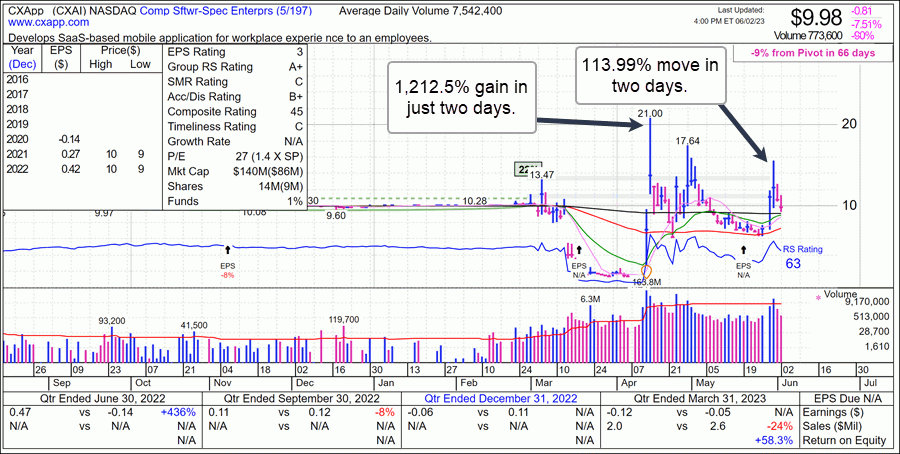
Task: Click the Return on Equity row label
Action: [x=843, y=440]
